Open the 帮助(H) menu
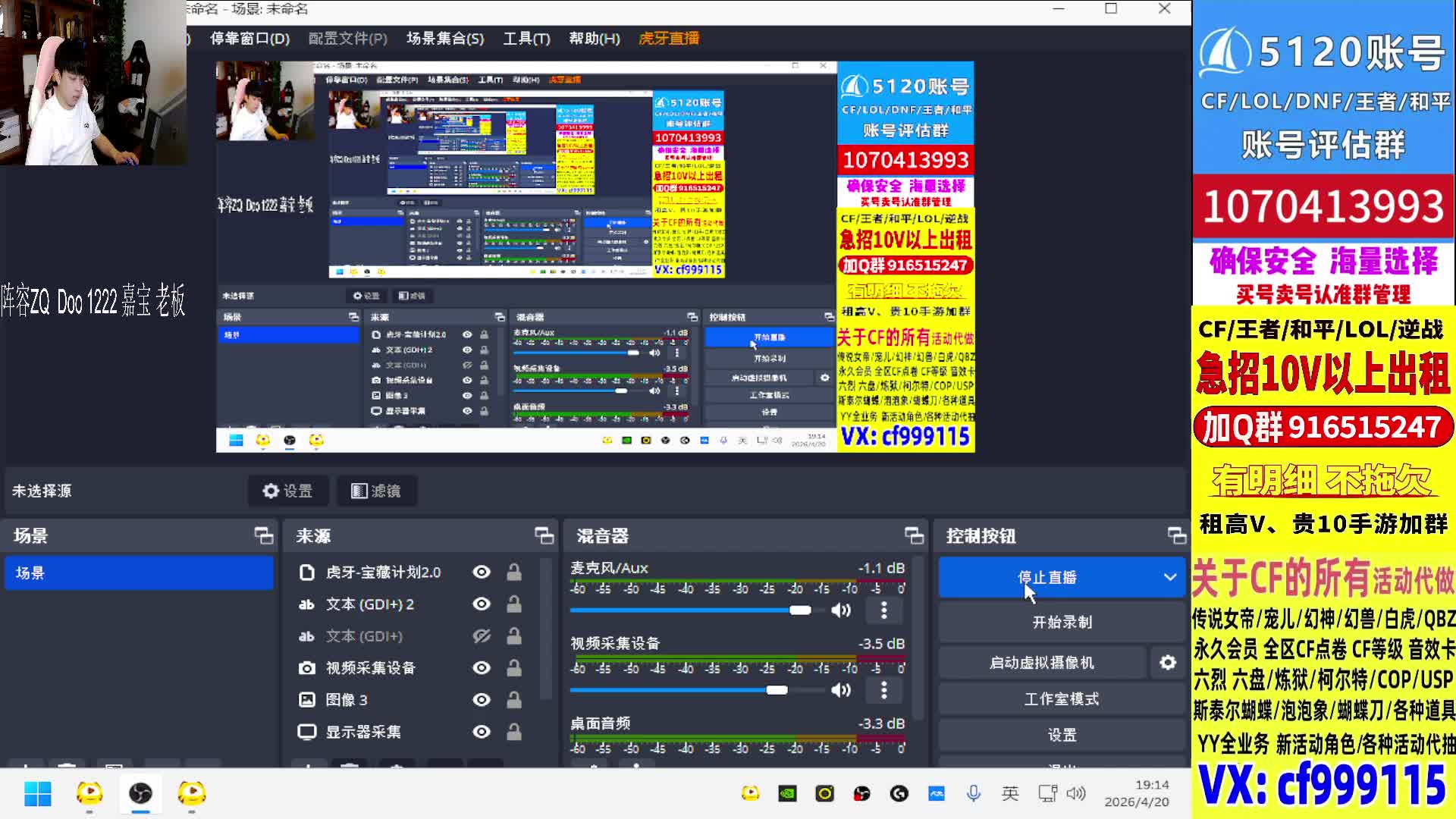1456x819 pixels. click(x=595, y=38)
